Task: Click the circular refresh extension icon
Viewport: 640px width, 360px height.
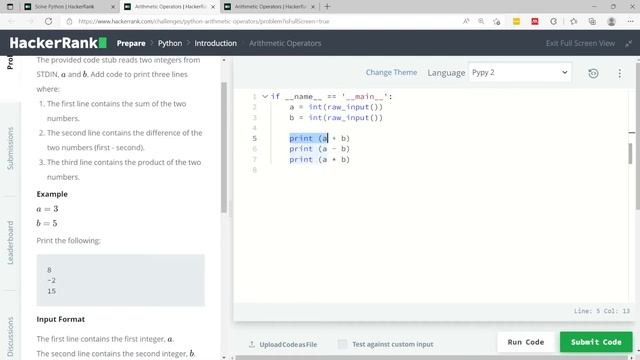Action: [x=553, y=21]
